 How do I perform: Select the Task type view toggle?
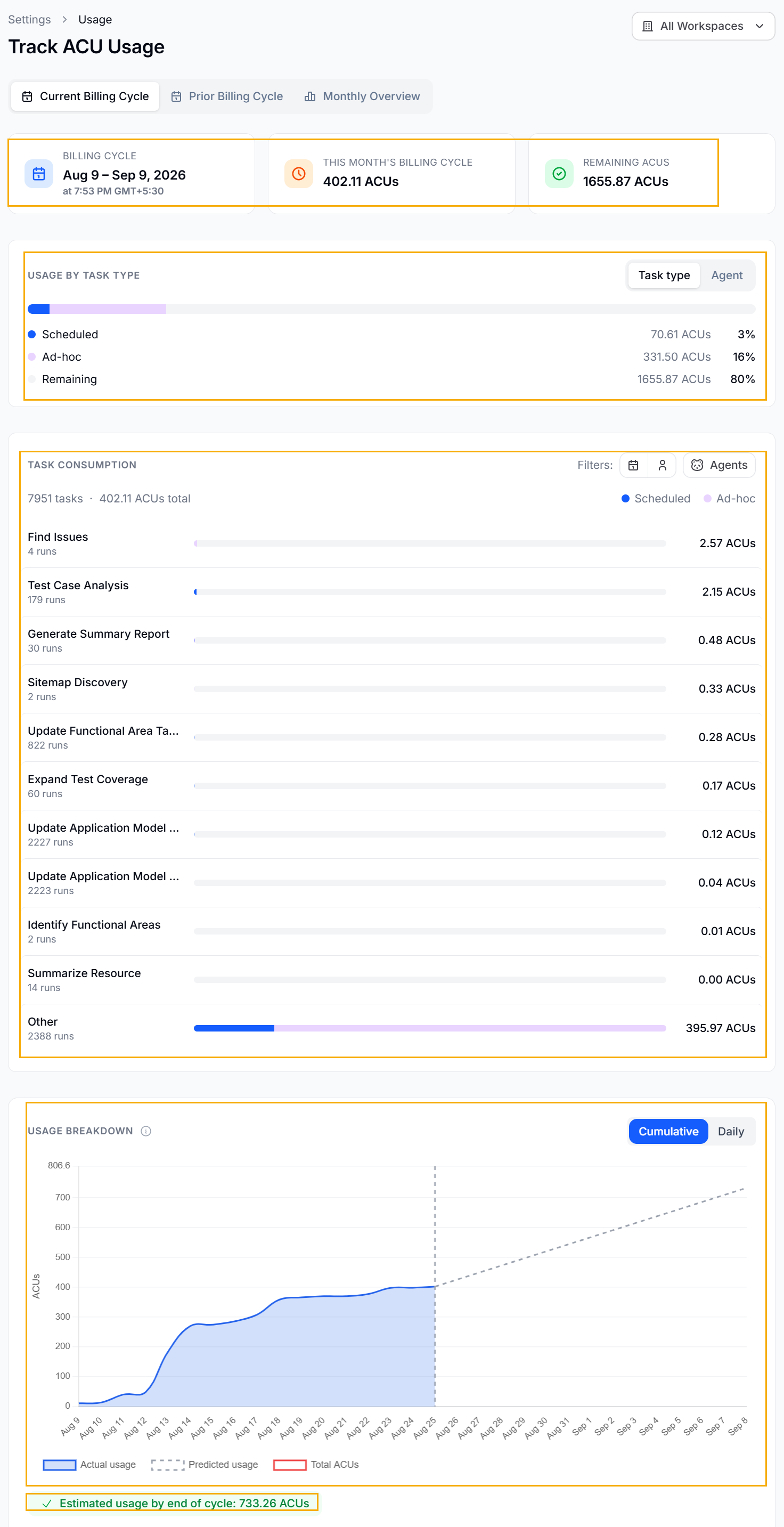pos(664,275)
